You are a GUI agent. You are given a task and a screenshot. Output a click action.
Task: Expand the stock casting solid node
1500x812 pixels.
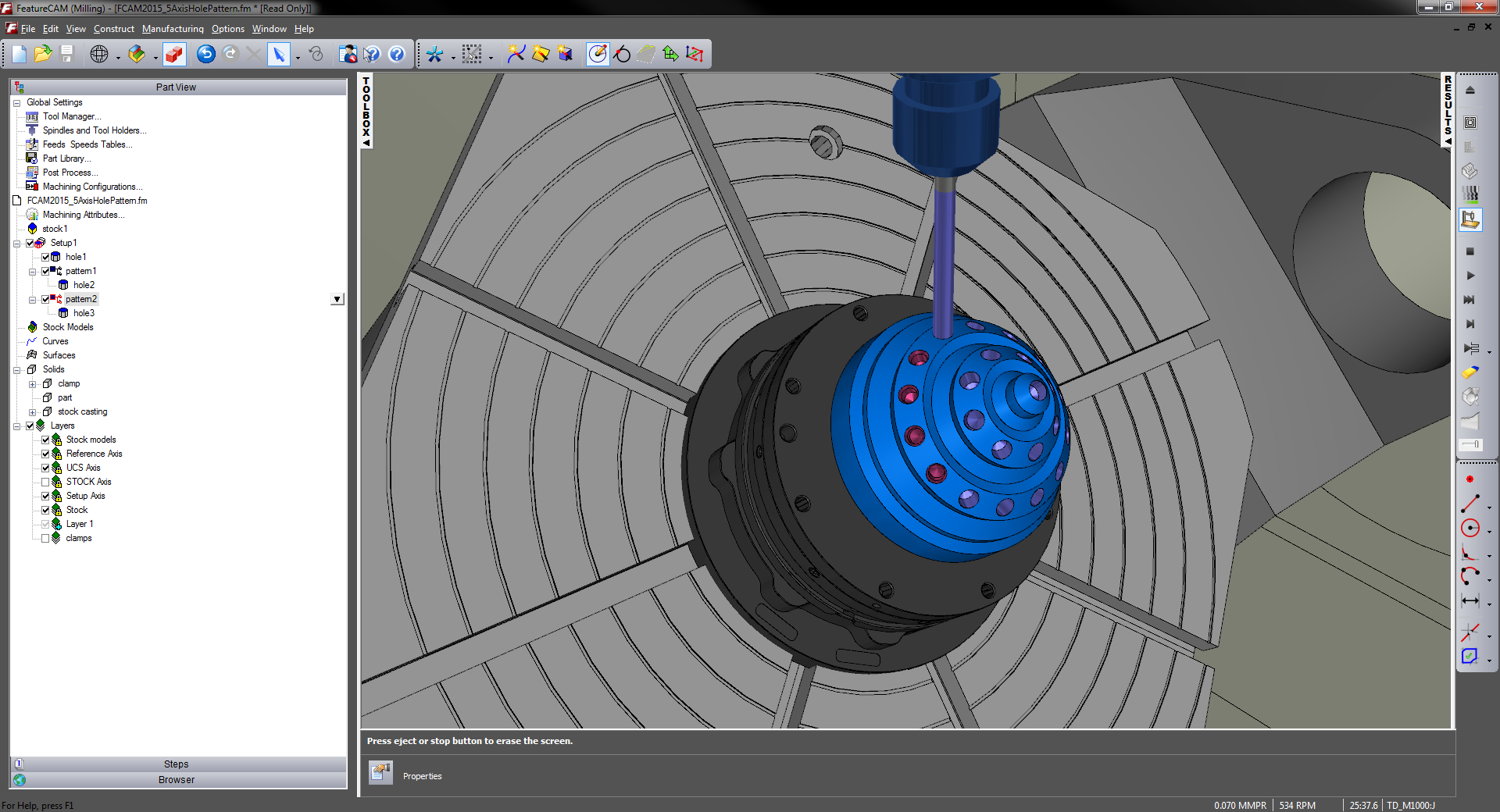(x=32, y=412)
